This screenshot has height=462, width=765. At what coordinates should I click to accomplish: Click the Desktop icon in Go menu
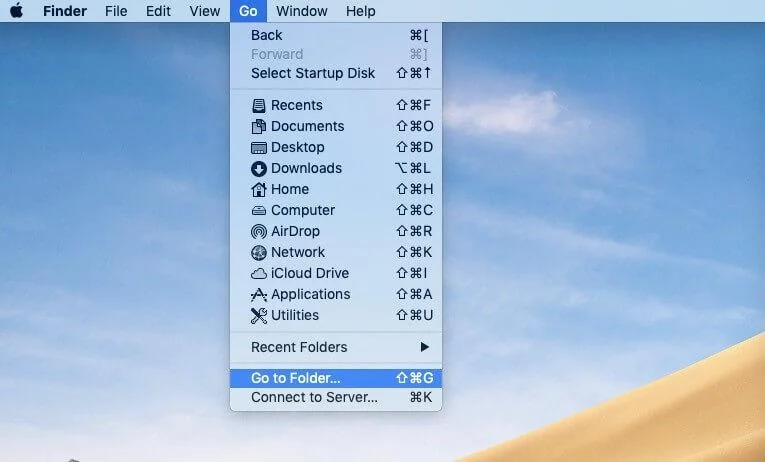point(259,147)
